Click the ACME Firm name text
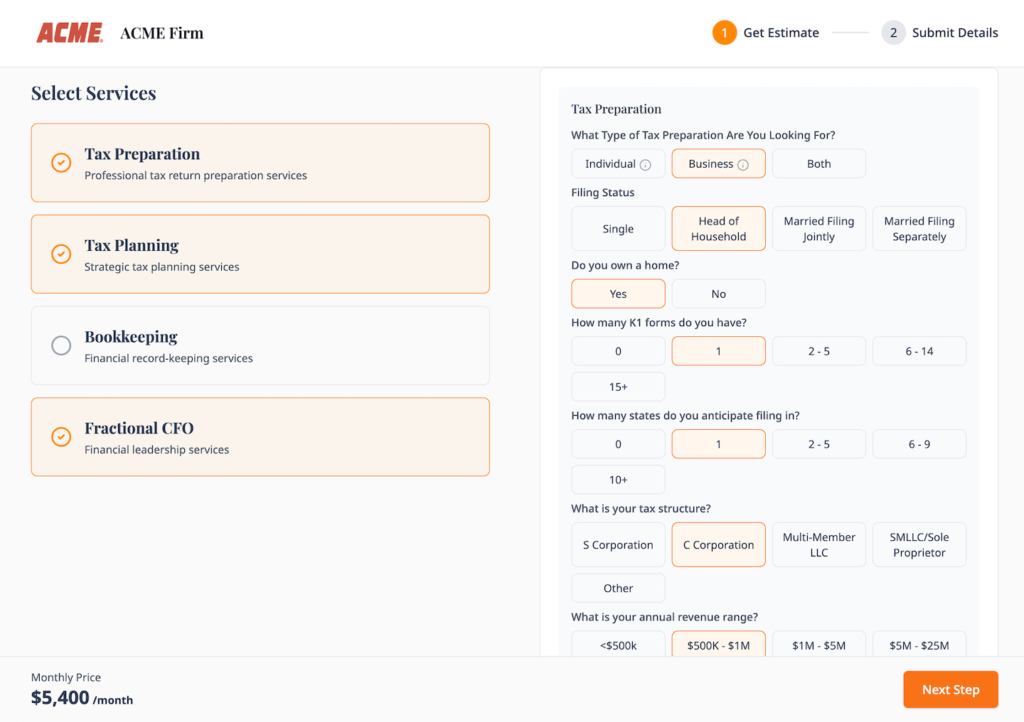1024x722 pixels. coord(162,33)
